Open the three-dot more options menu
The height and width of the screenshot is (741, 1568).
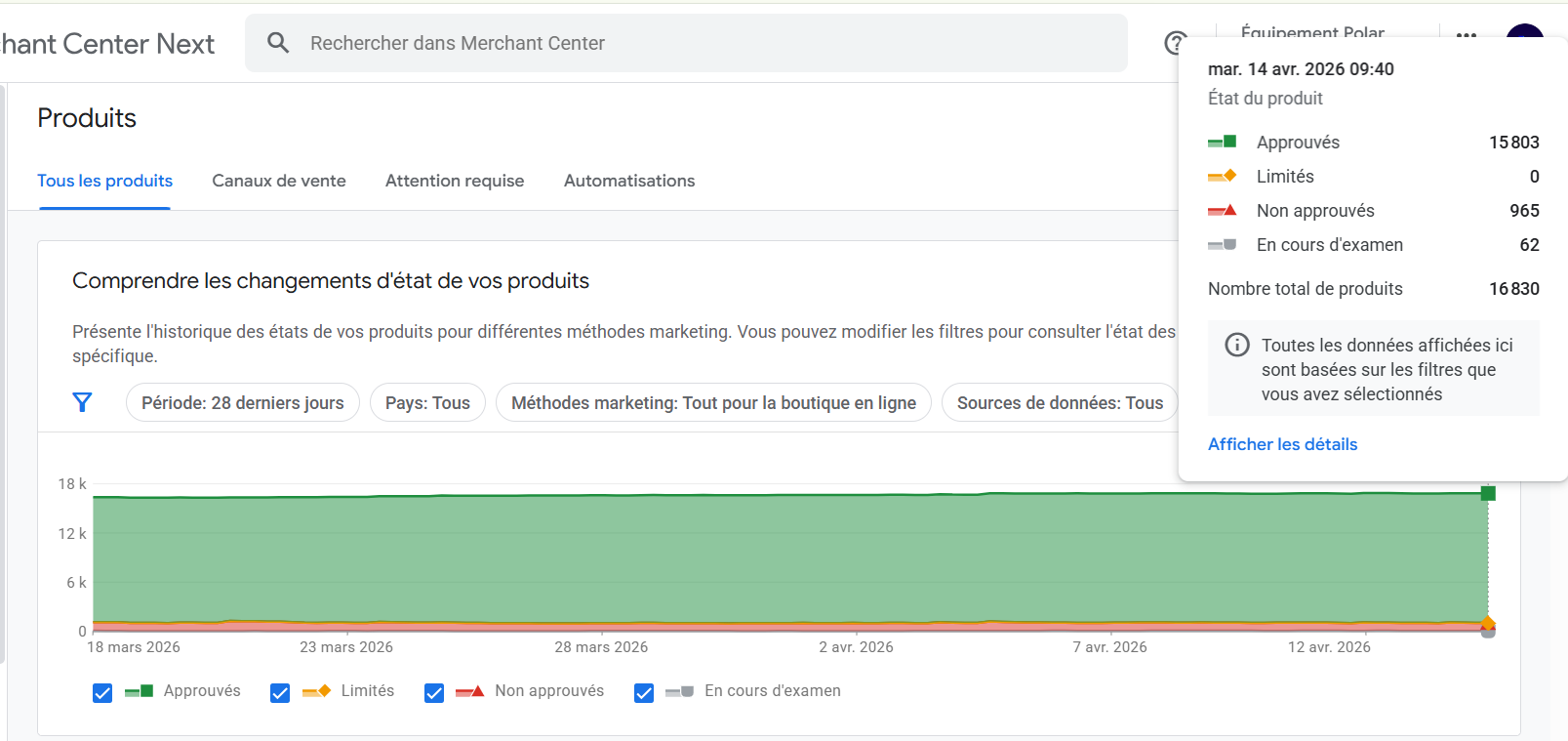(1466, 35)
